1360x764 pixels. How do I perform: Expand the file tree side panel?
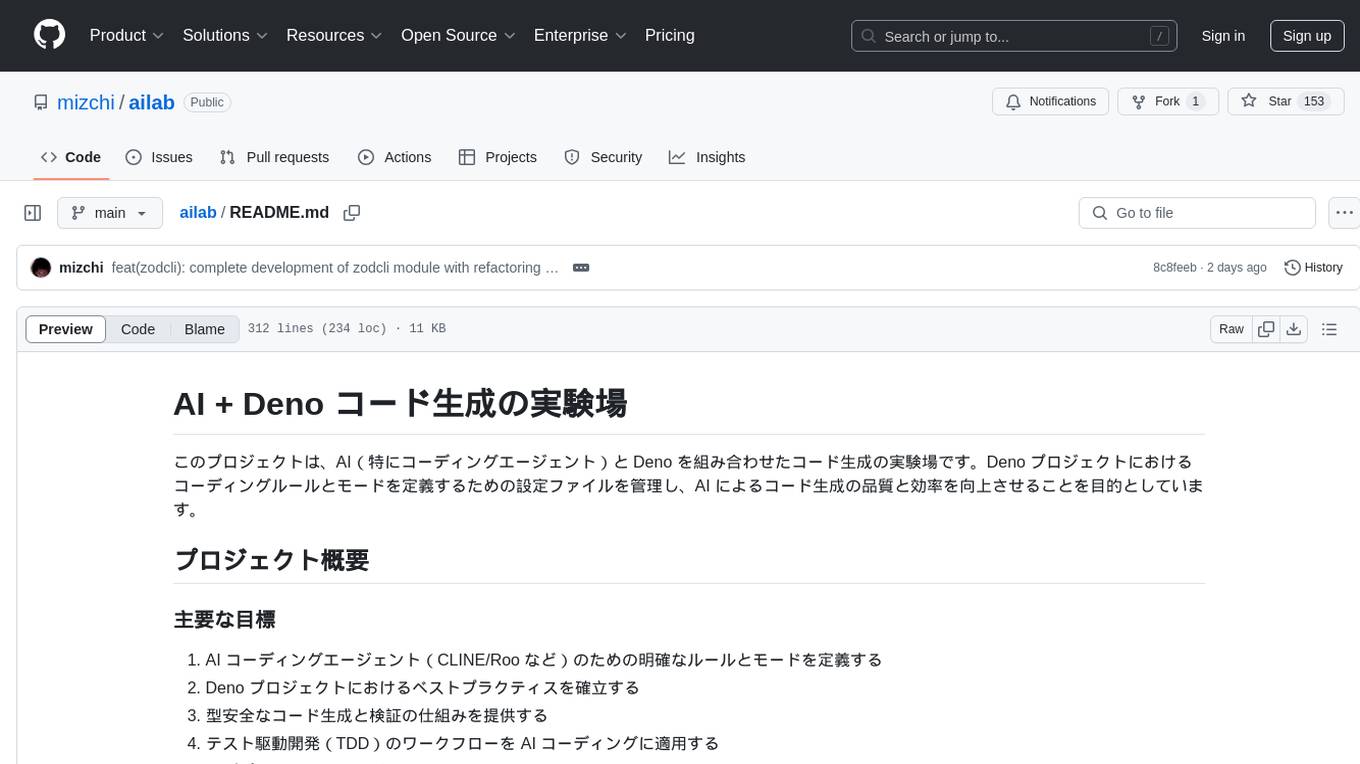(33, 213)
